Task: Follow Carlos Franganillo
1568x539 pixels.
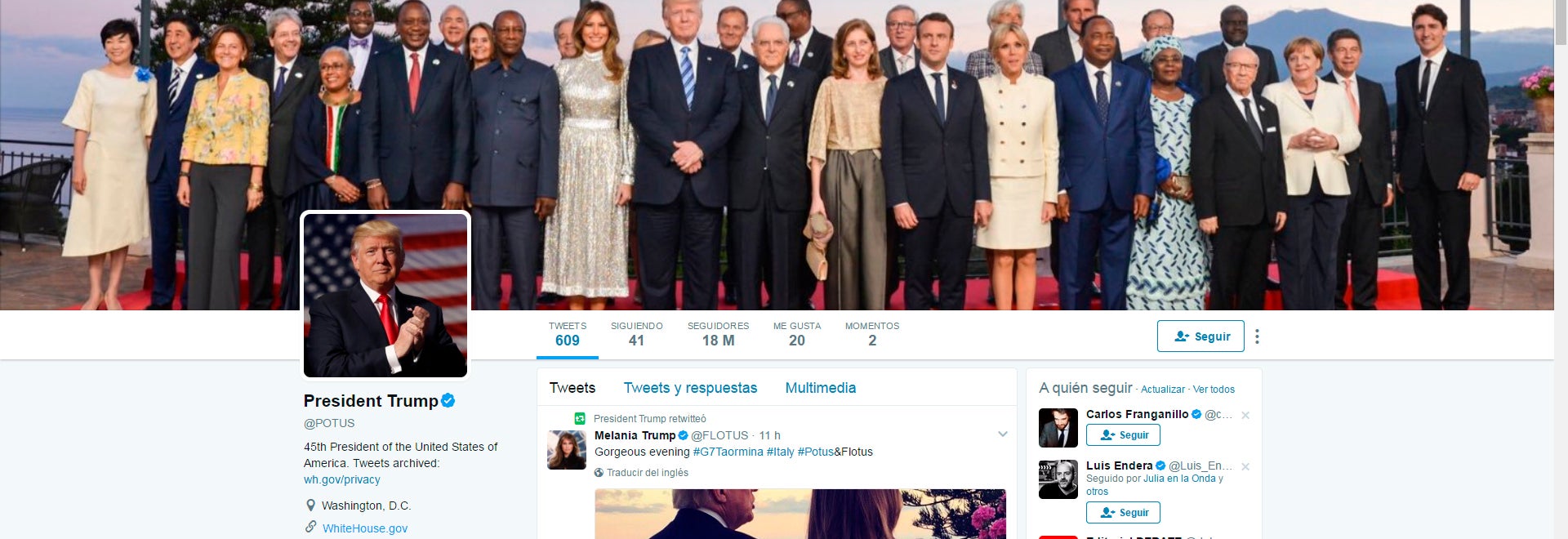Action: (1123, 435)
